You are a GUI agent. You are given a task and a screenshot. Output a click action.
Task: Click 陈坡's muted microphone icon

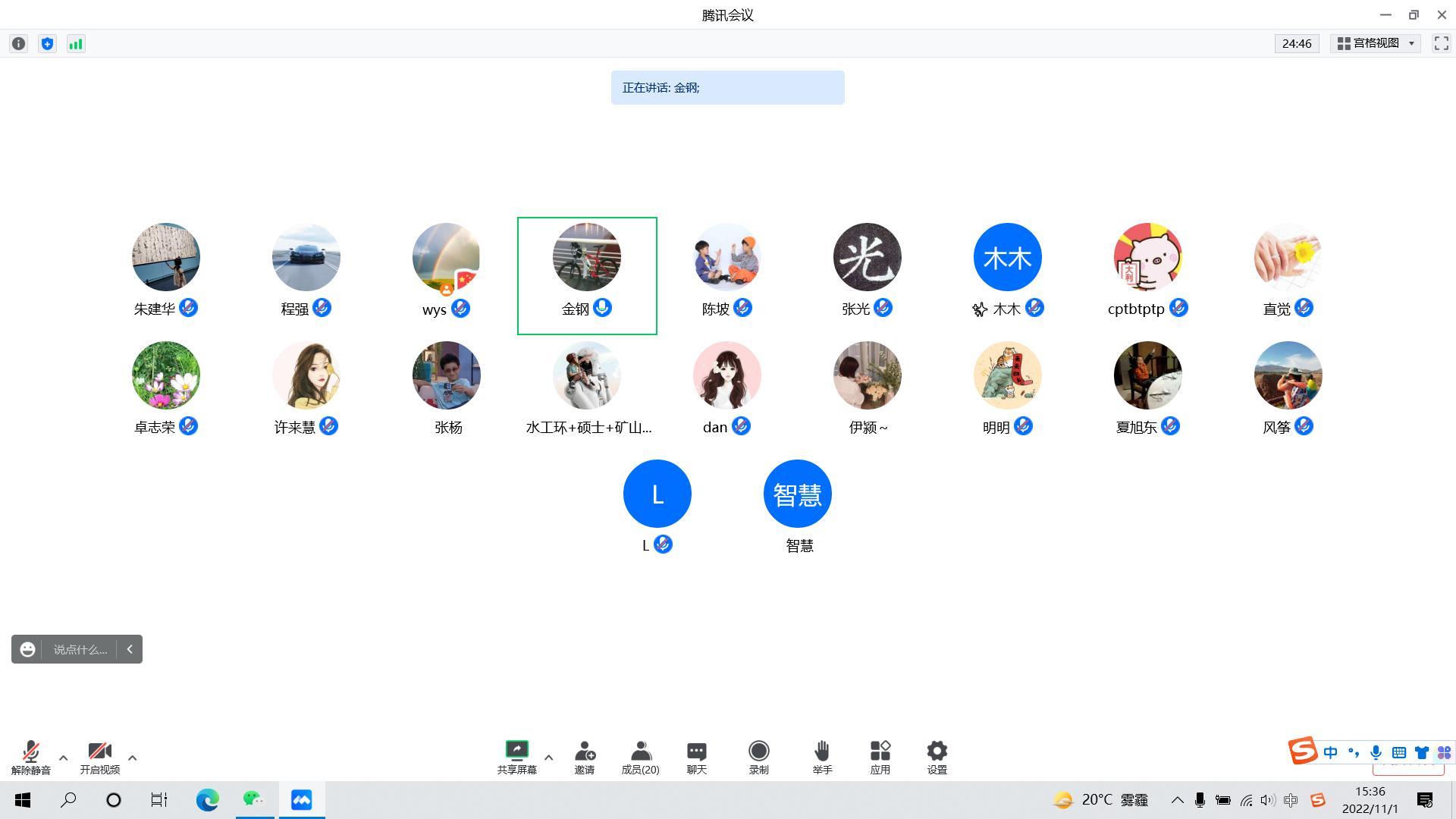(742, 308)
